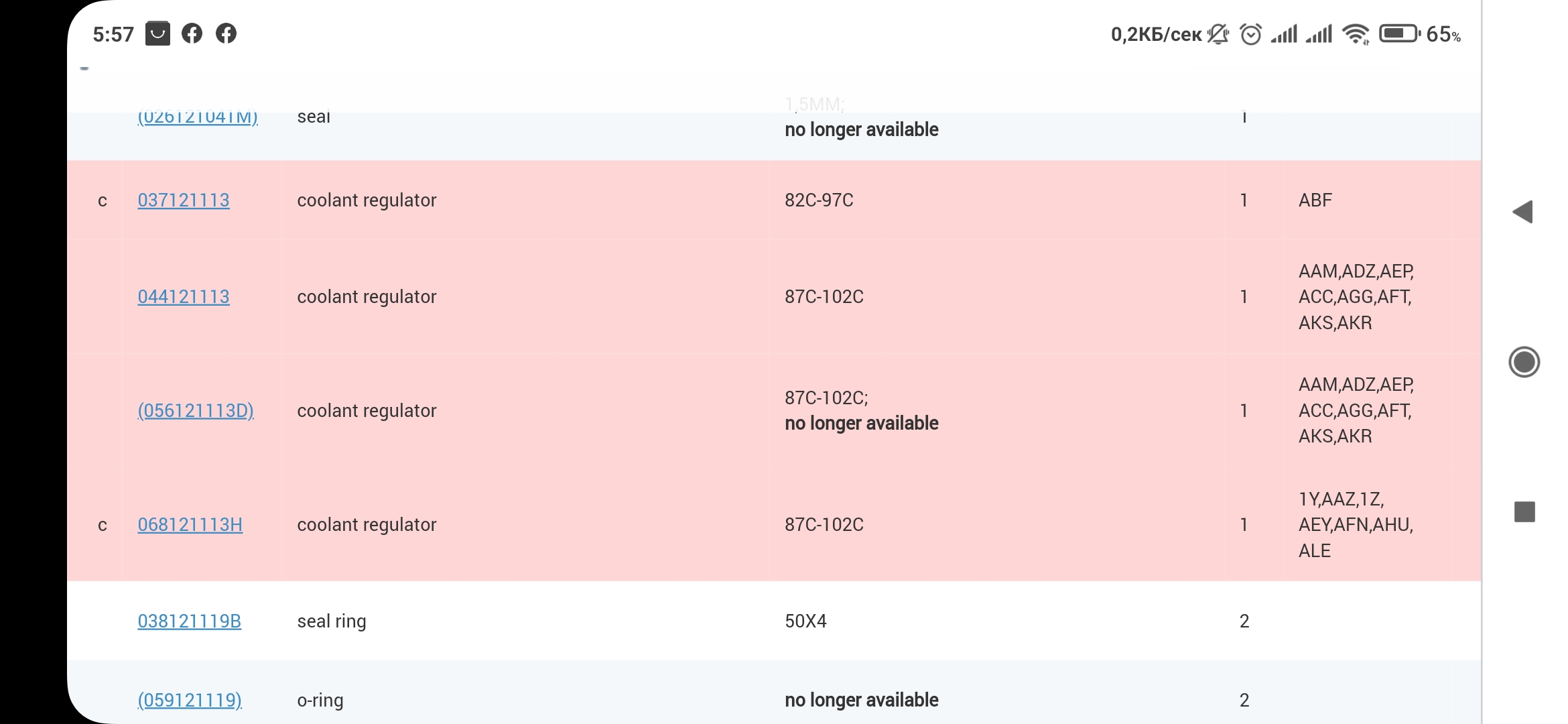This screenshot has height=724, width=1568.
Task: Tap the battery icon in status bar
Action: point(1399,34)
